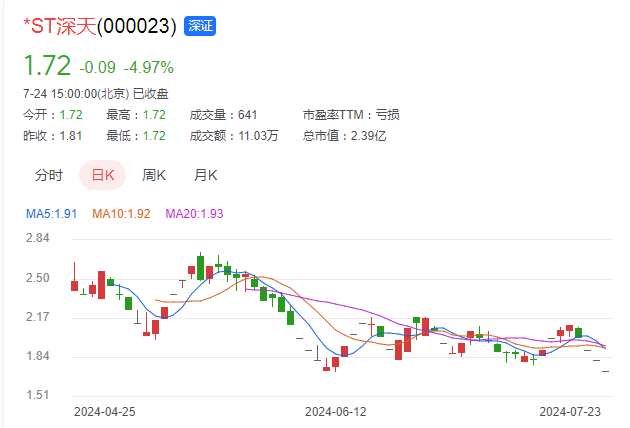Click the 2.17 y-axis label
Viewport: 630px width, 428px height.
click(38, 317)
